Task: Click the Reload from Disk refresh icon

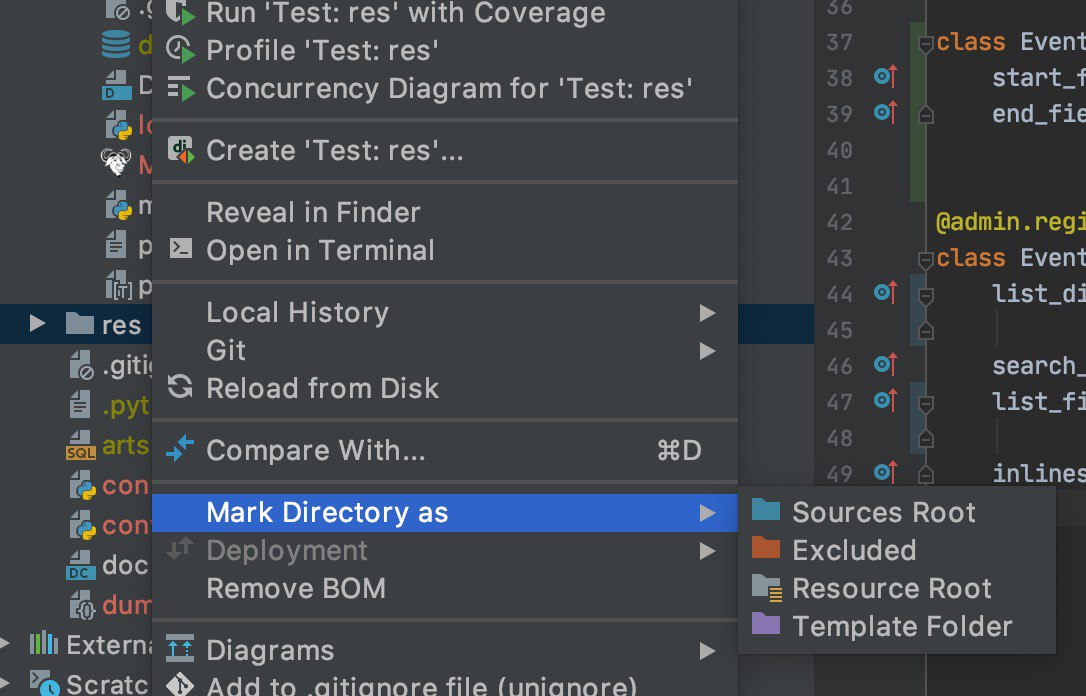Action: click(180, 386)
